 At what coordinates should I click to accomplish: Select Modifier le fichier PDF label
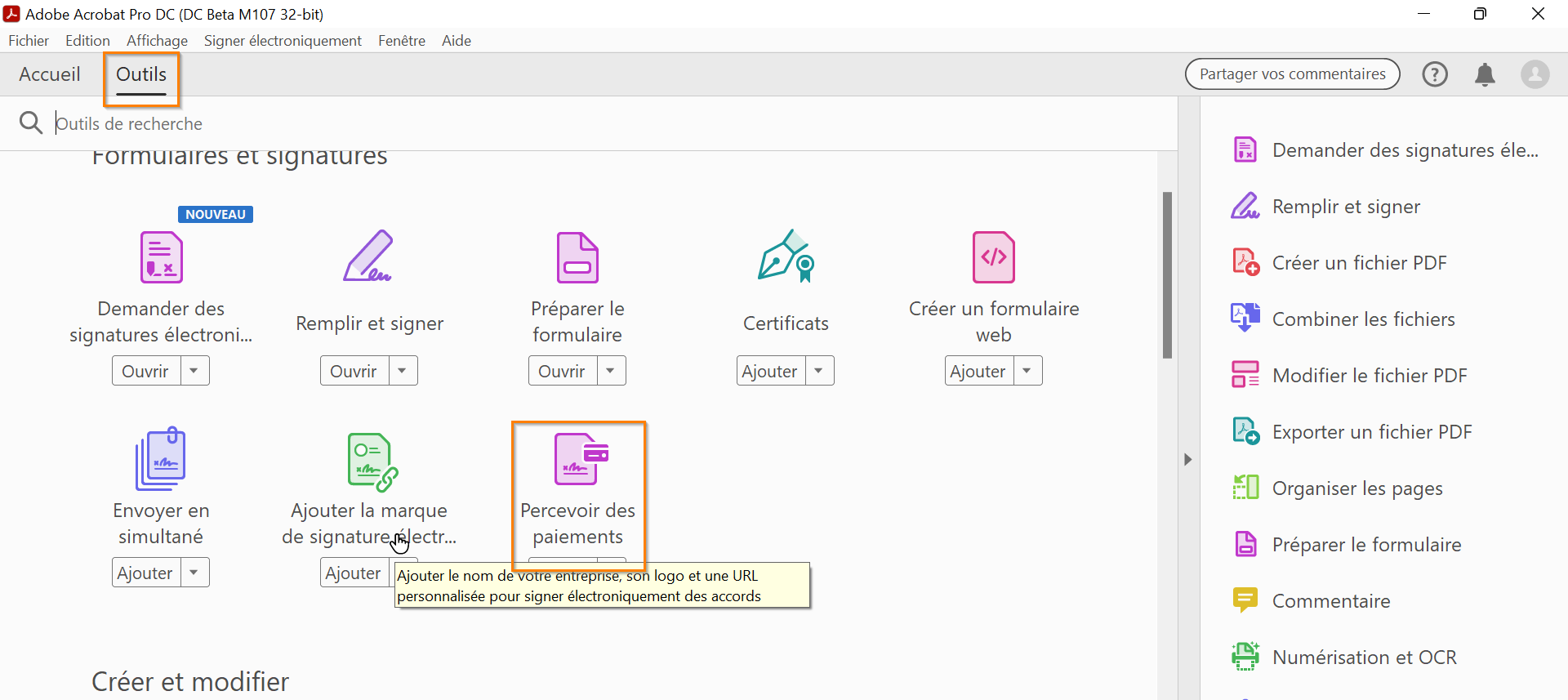click(1370, 376)
